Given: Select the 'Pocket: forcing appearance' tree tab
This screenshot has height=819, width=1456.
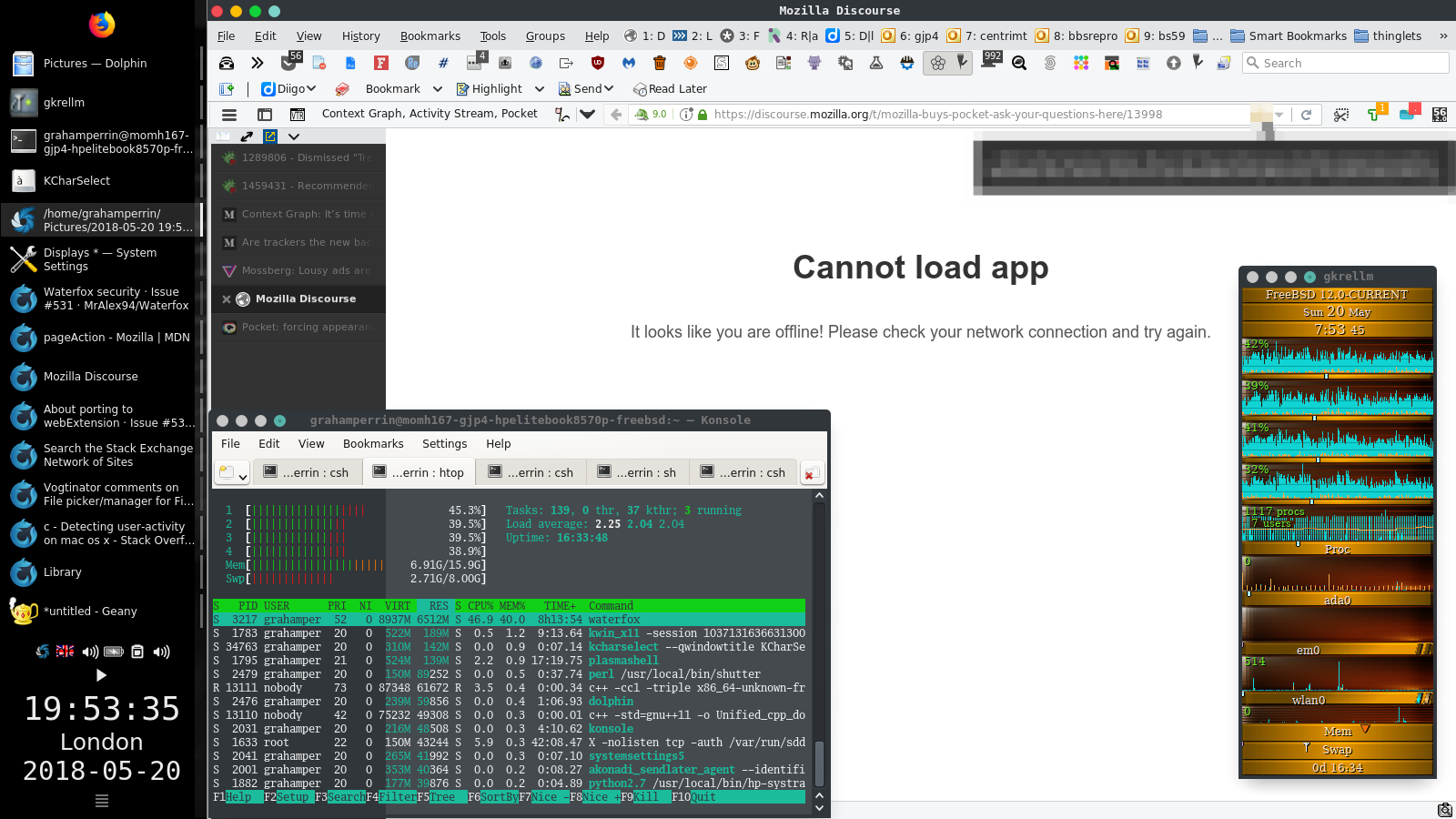Looking at the screenshot, I should click(x=298, y=327).
